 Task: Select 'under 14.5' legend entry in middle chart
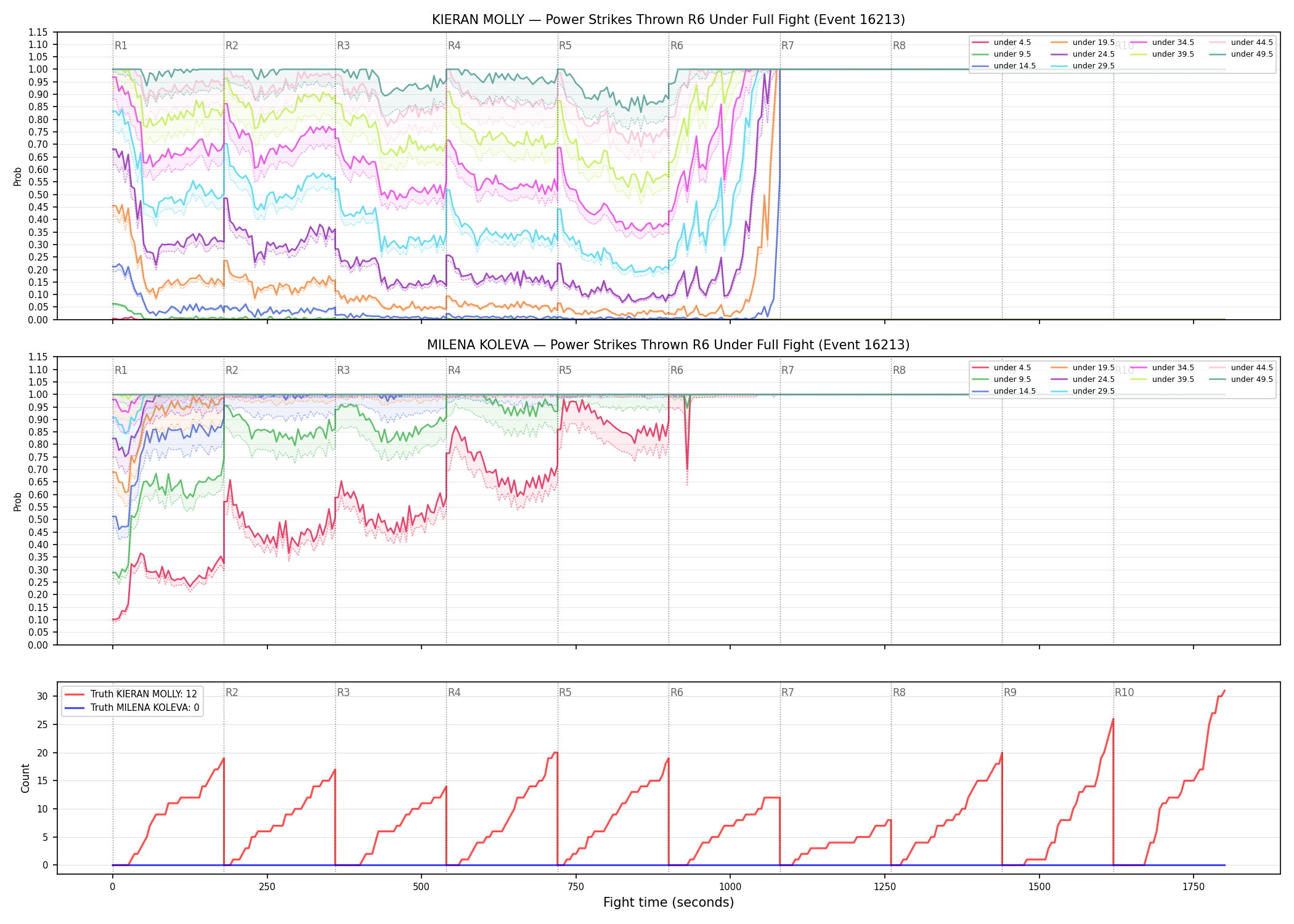(1004, 391)
